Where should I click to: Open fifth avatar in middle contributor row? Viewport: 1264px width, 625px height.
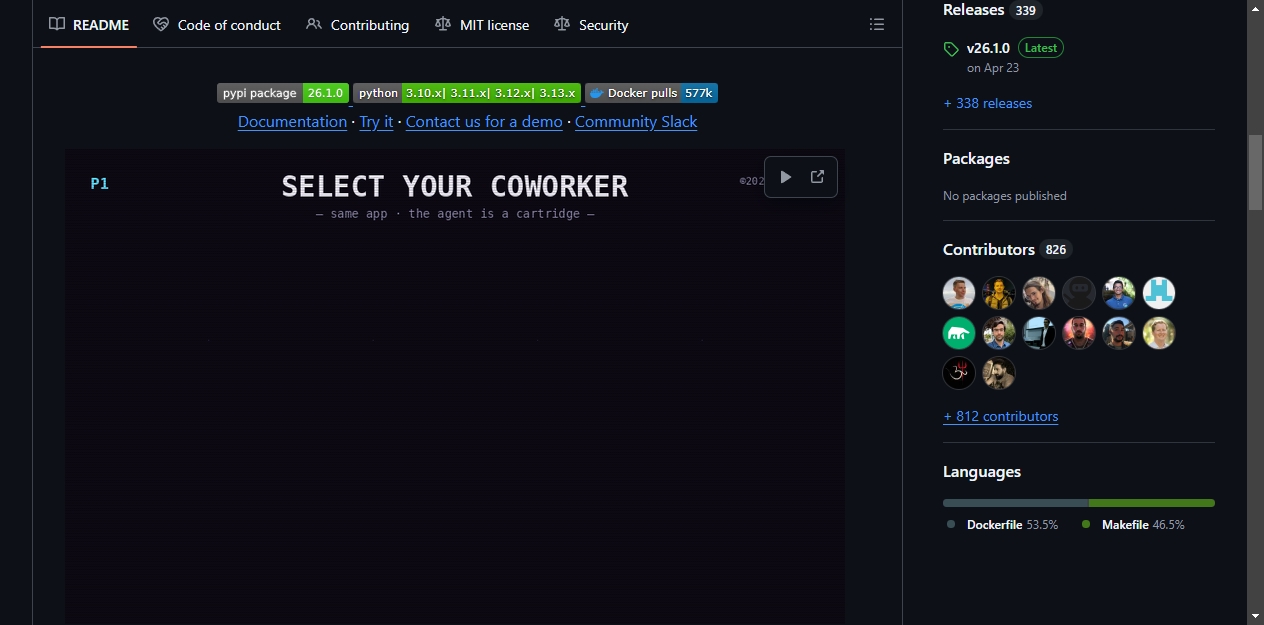tap(1119, 333)
